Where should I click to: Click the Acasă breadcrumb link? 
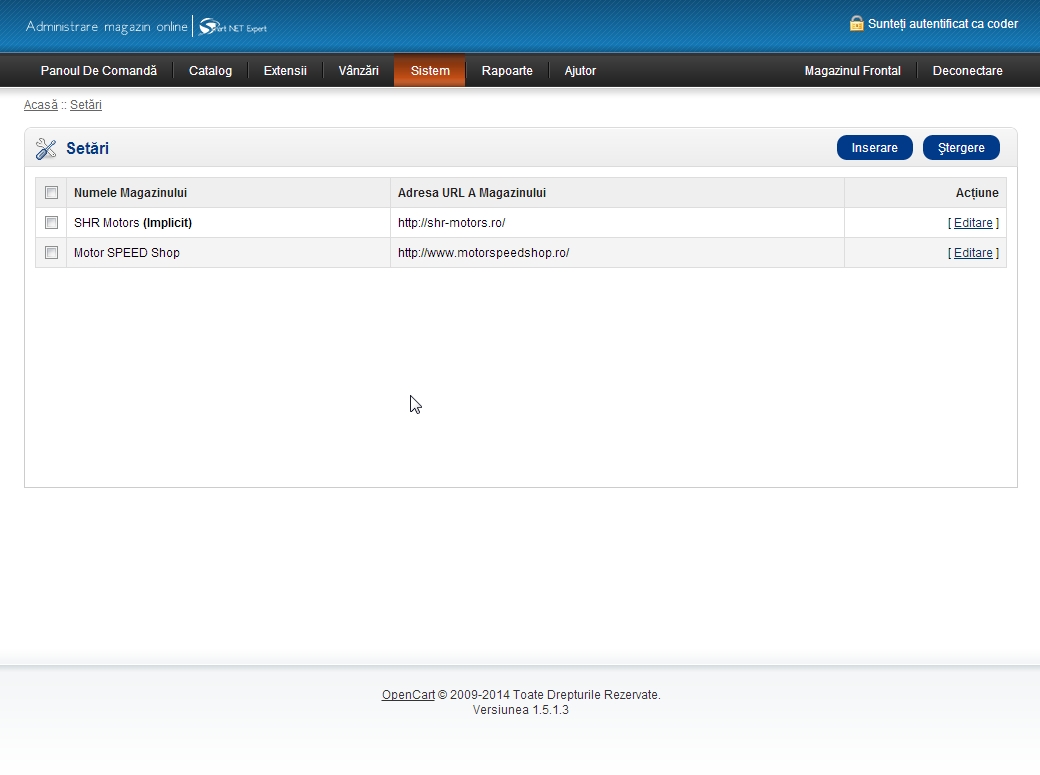[x=41, y=105]
